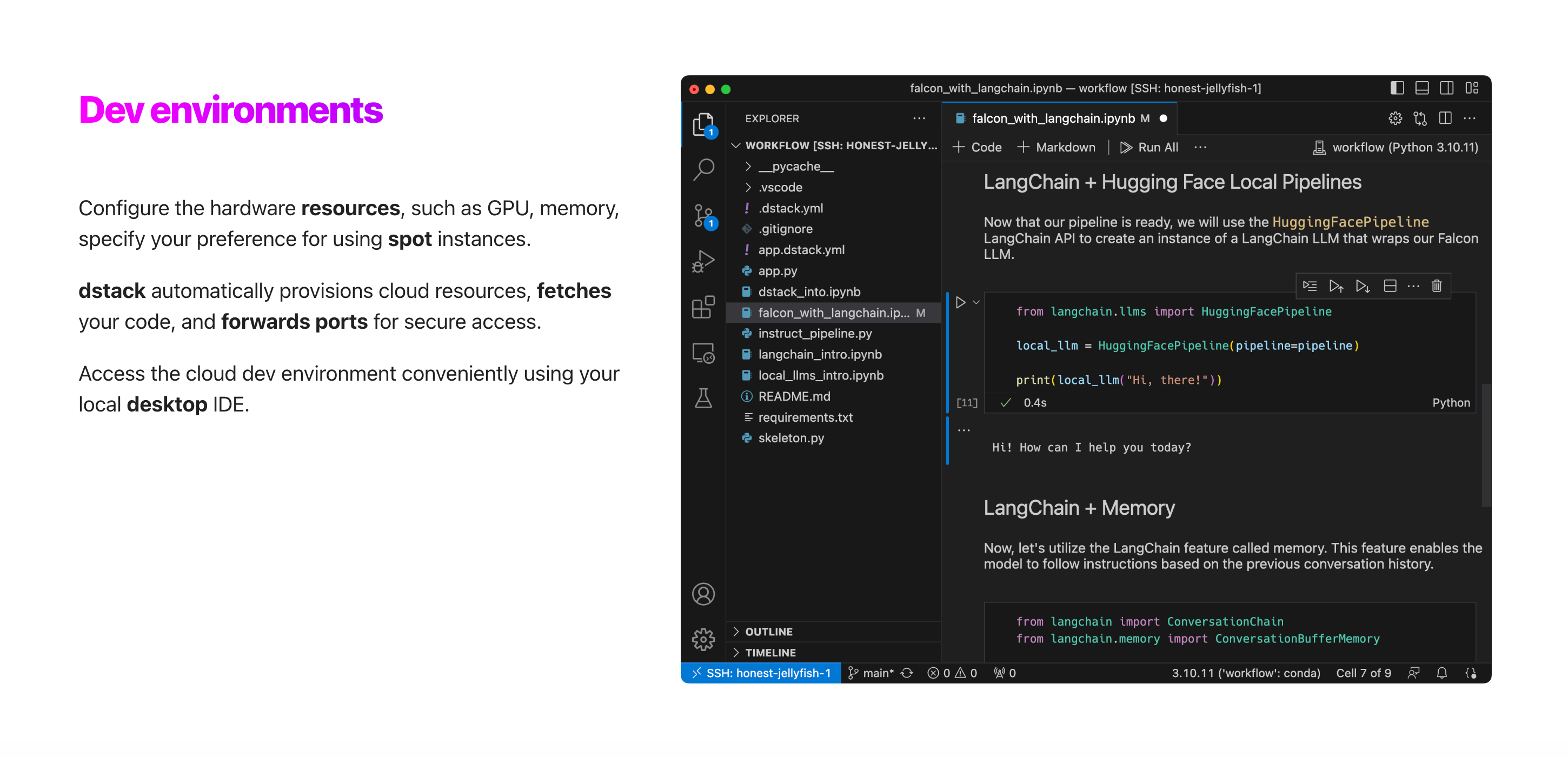Split the editor right
Viewport: 1568px width, 757px height.
click(1445, 118)
